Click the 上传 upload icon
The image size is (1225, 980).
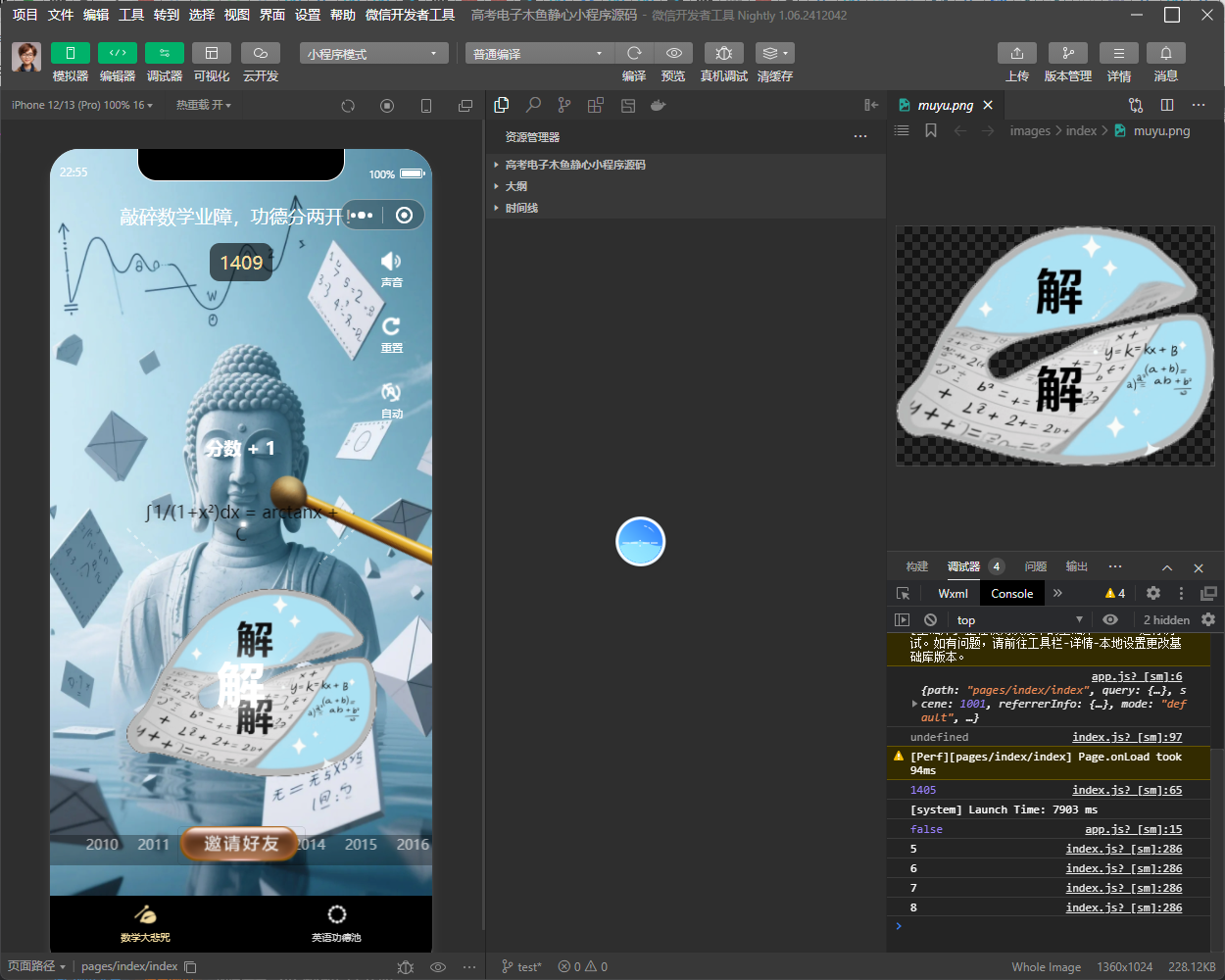click(x=1017, y=53)
